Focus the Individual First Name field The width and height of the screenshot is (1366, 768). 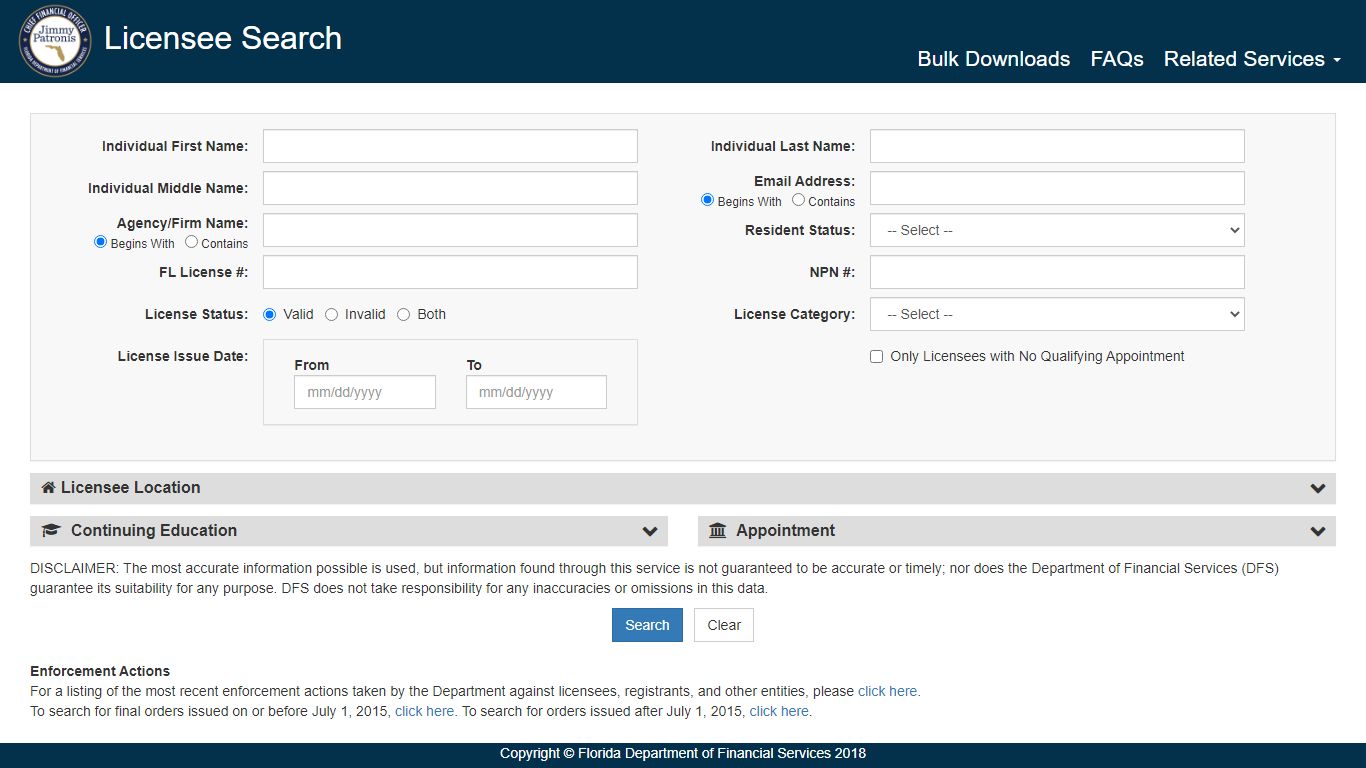450,146
